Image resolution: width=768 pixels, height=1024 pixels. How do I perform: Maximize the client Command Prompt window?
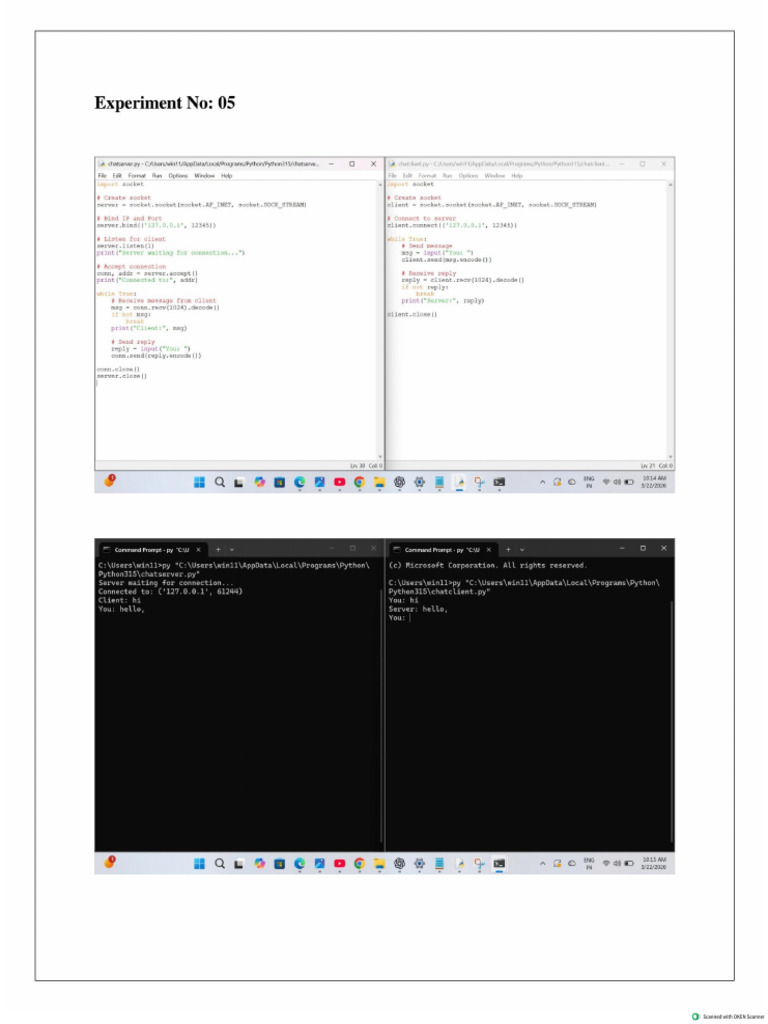(643, 549)
